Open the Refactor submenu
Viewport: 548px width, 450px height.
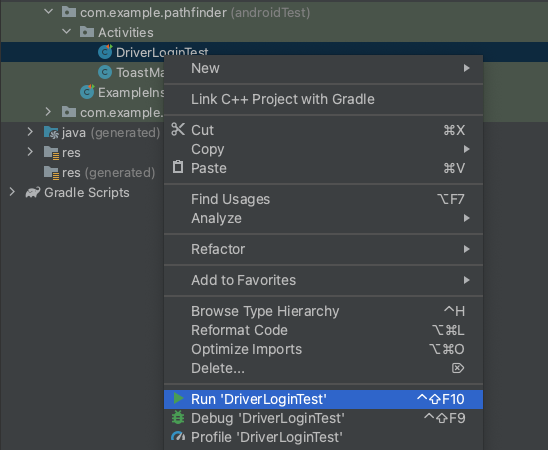point(323,249)
